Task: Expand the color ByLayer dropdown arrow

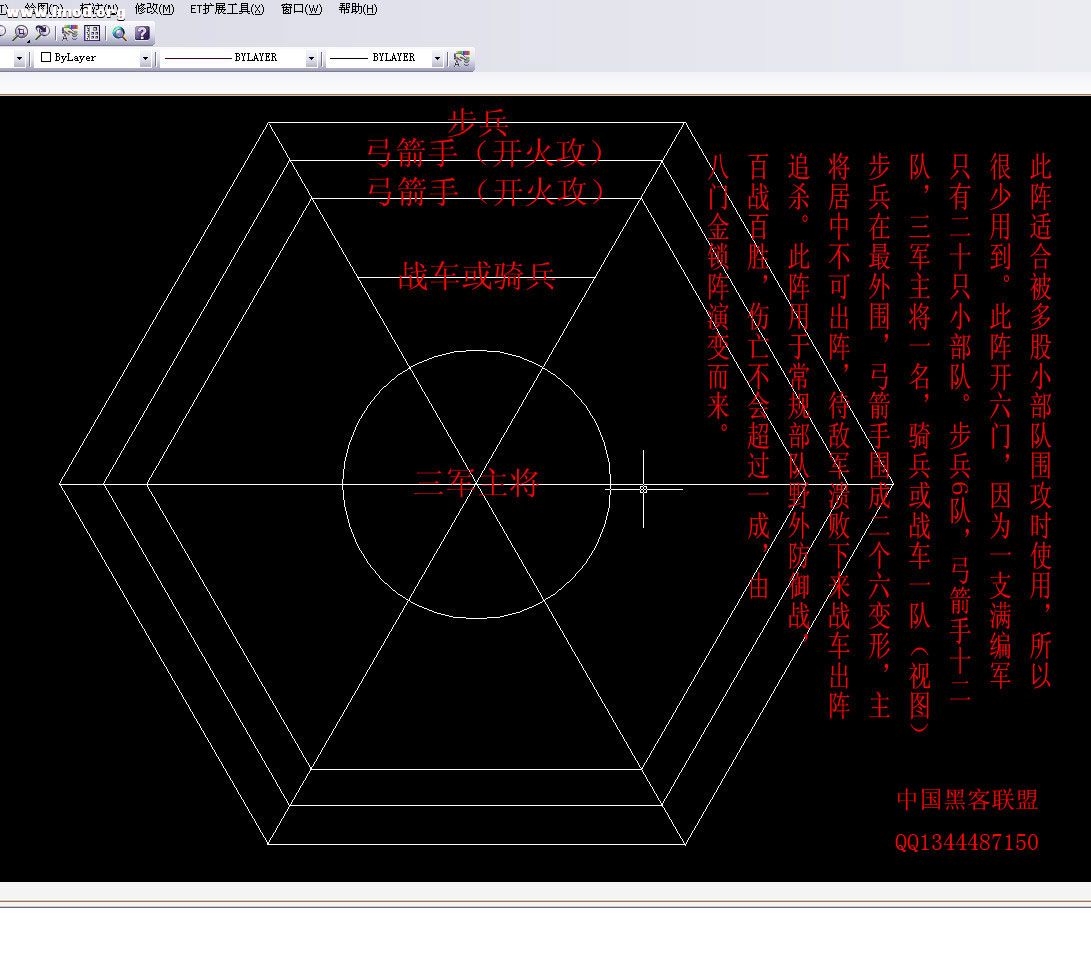Action: click(x=145, y=59)
